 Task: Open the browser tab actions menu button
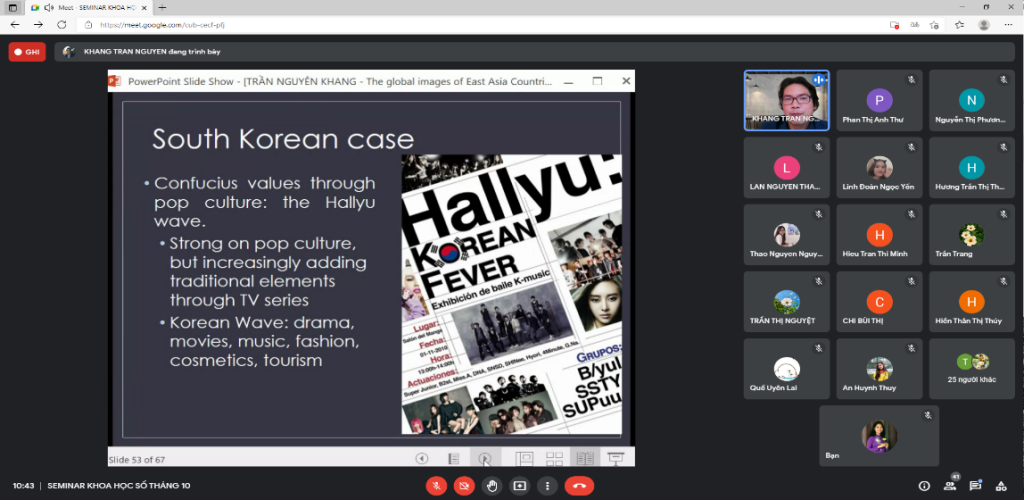[x=12, y=8]
